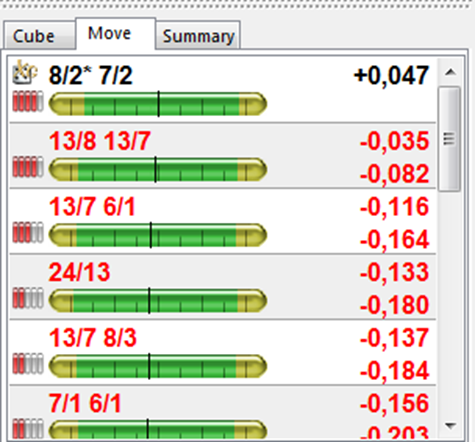
Task: Click the scroll up arrow of move list
Action: [450, 72]
